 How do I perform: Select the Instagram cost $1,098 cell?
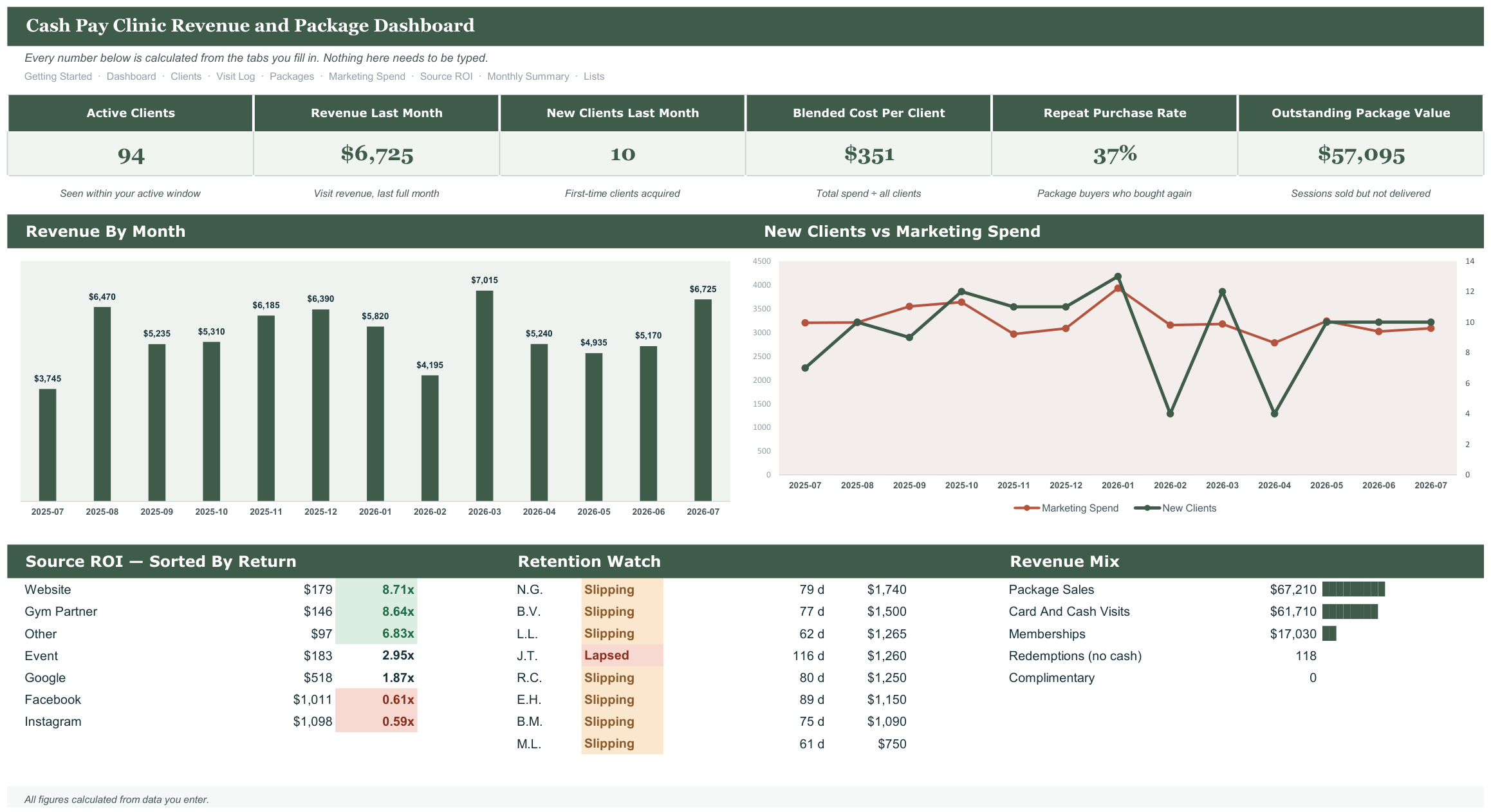coord(313,721)
